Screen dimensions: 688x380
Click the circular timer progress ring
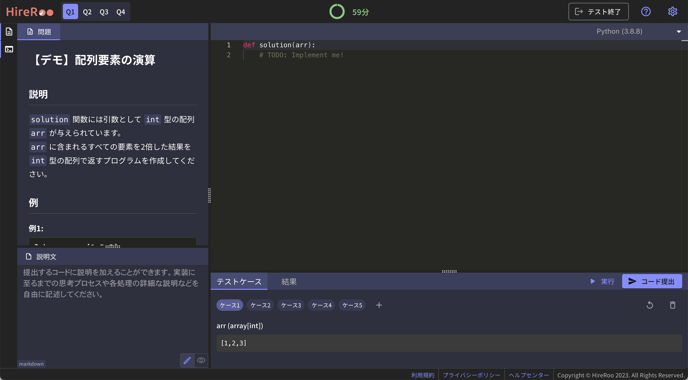337,12
